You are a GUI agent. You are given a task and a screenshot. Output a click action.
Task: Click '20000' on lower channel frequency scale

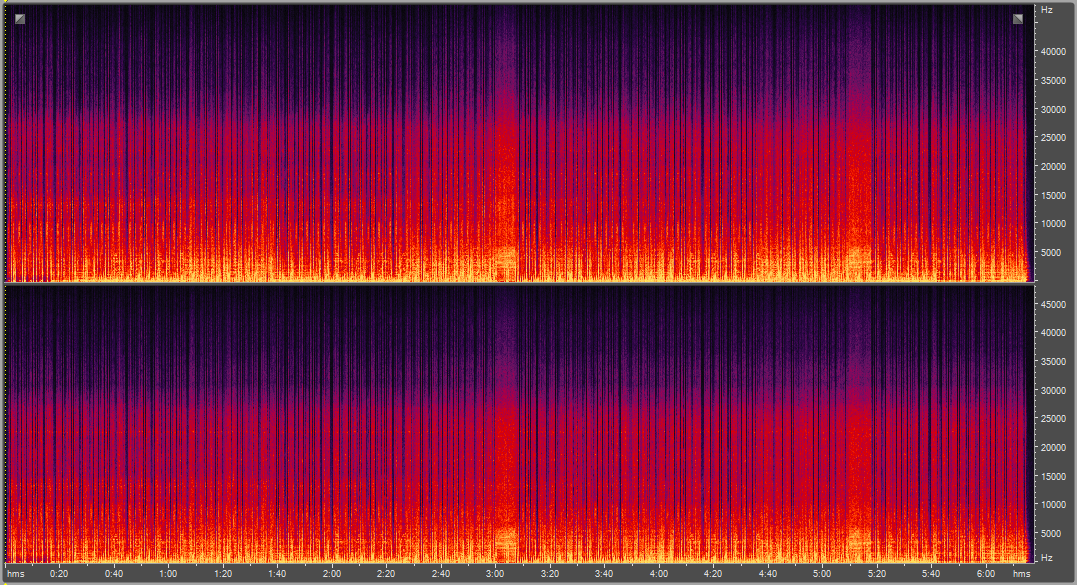coord(1053,447)
